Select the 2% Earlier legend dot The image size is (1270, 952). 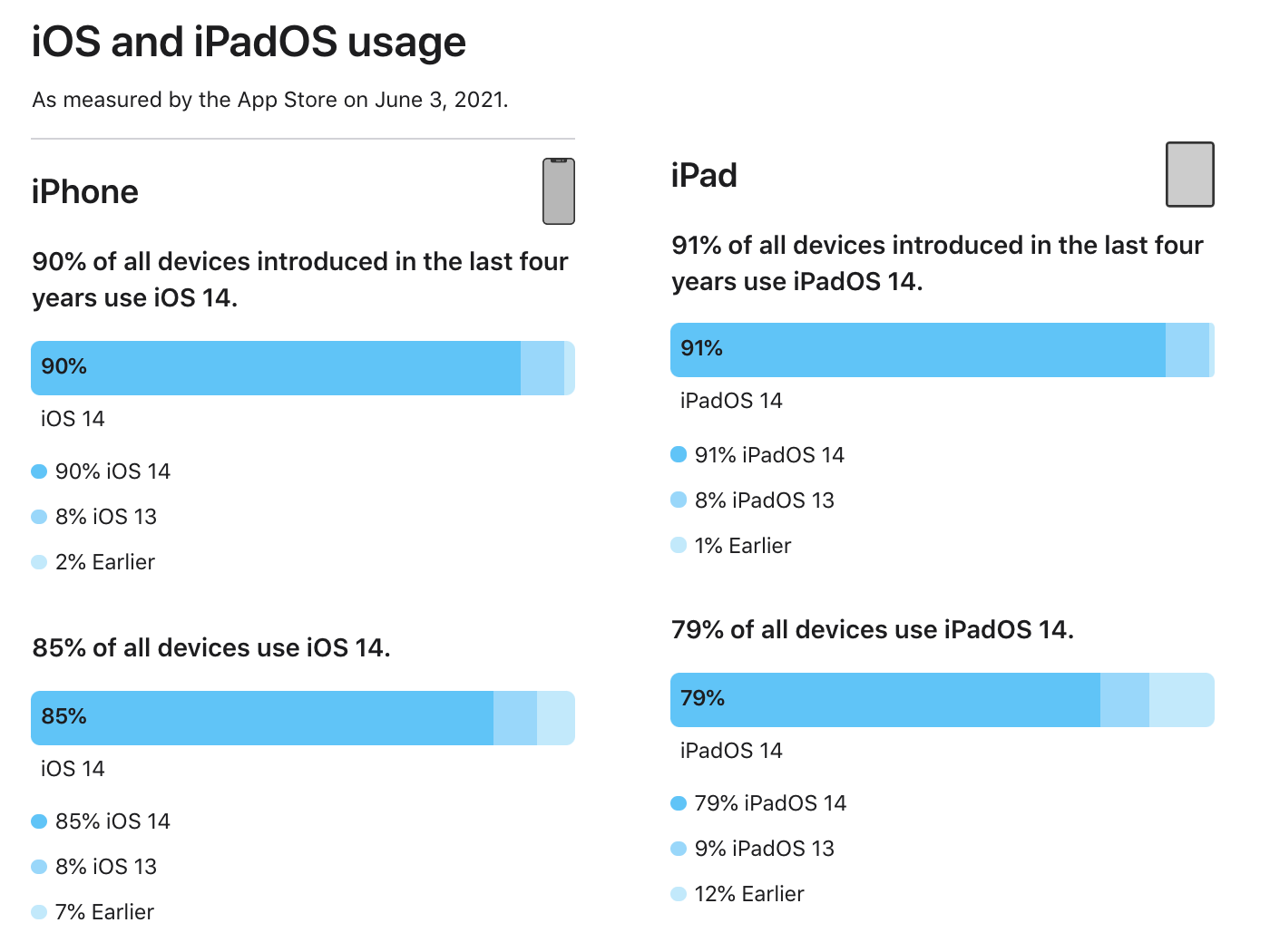pos(39,562)
